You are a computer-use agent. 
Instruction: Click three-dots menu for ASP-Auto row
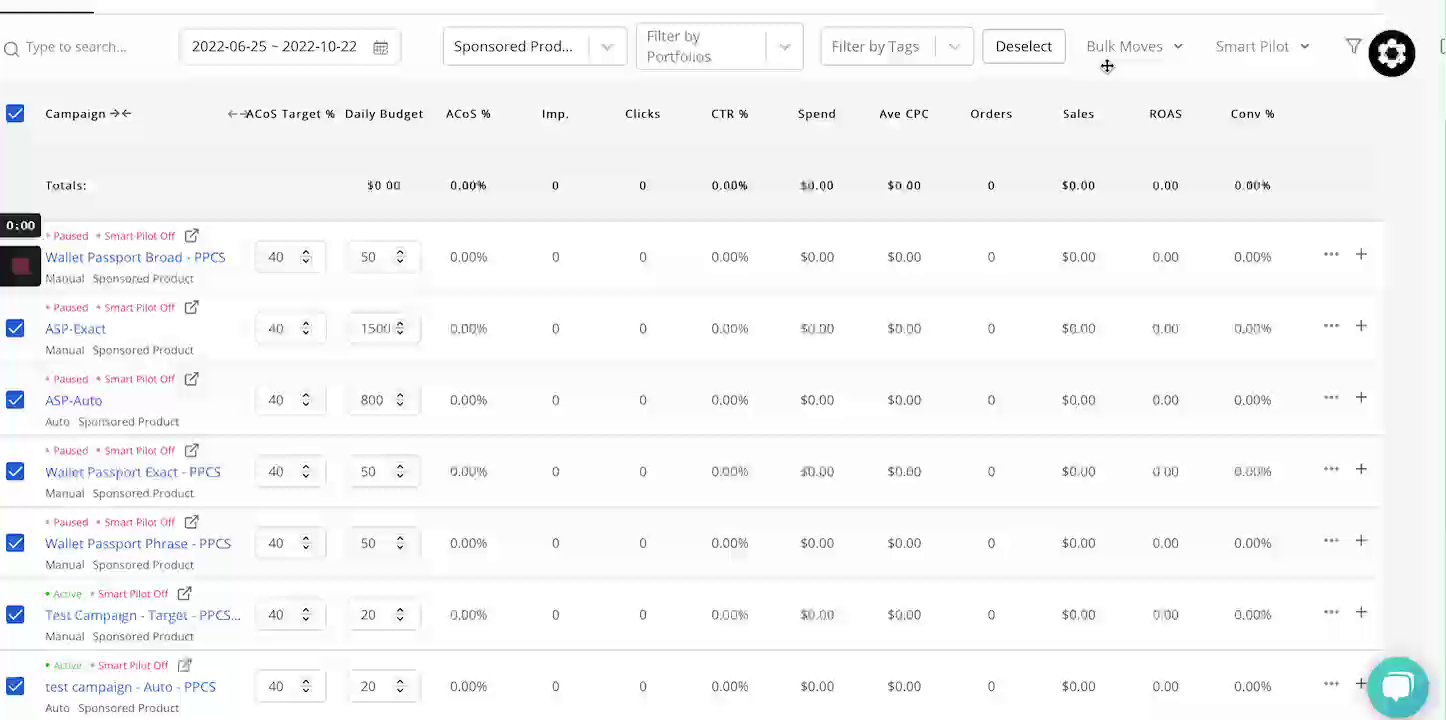(1331, 397)
